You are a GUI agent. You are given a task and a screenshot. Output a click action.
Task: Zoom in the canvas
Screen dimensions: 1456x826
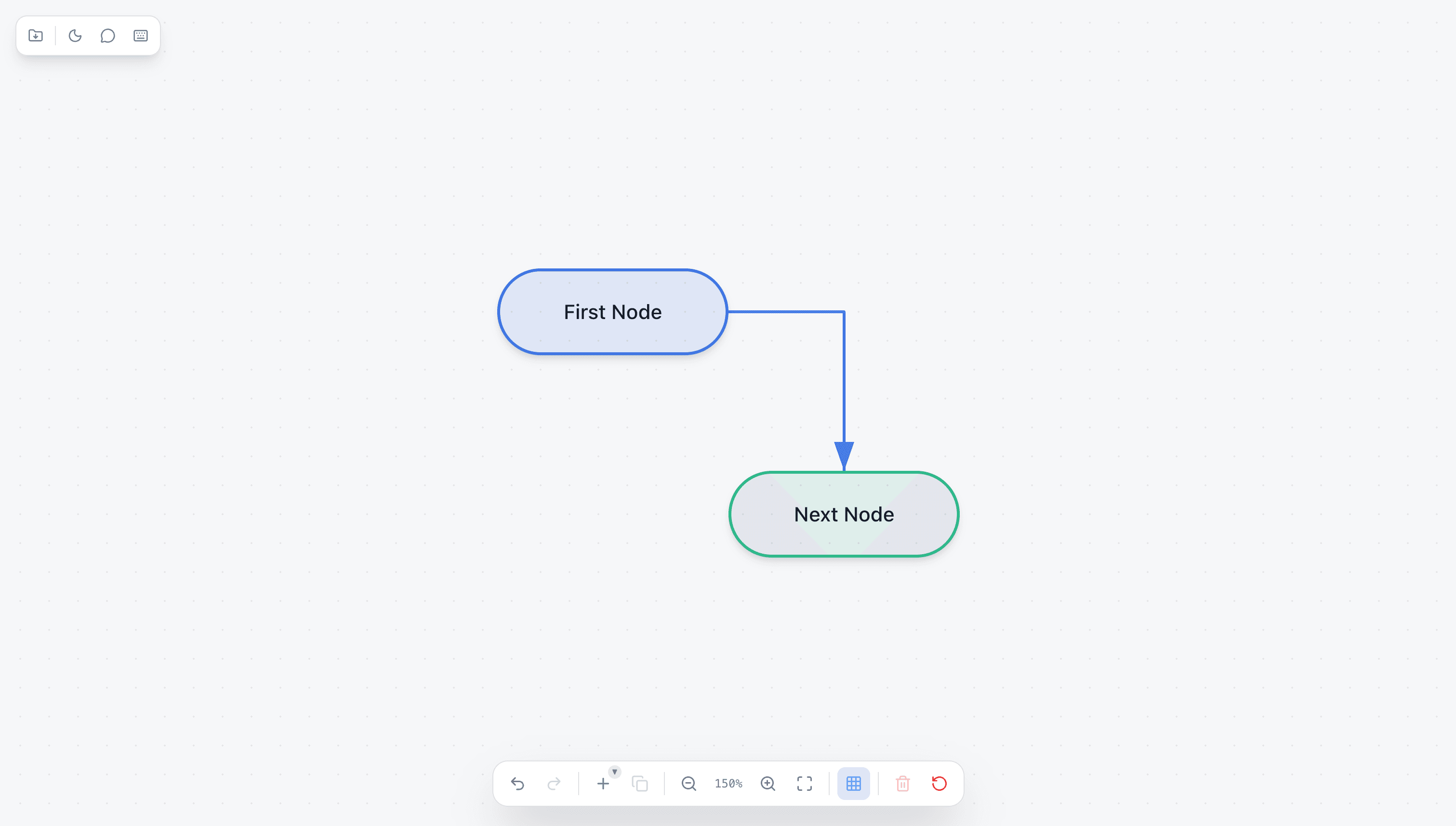(x=768, y=784)
